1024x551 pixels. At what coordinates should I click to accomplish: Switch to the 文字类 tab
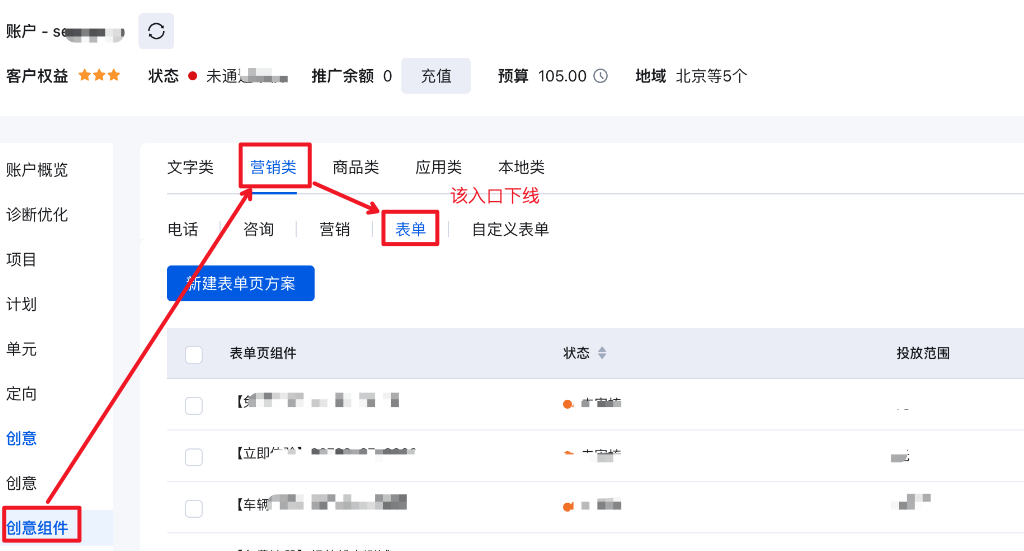pos(190,167)
